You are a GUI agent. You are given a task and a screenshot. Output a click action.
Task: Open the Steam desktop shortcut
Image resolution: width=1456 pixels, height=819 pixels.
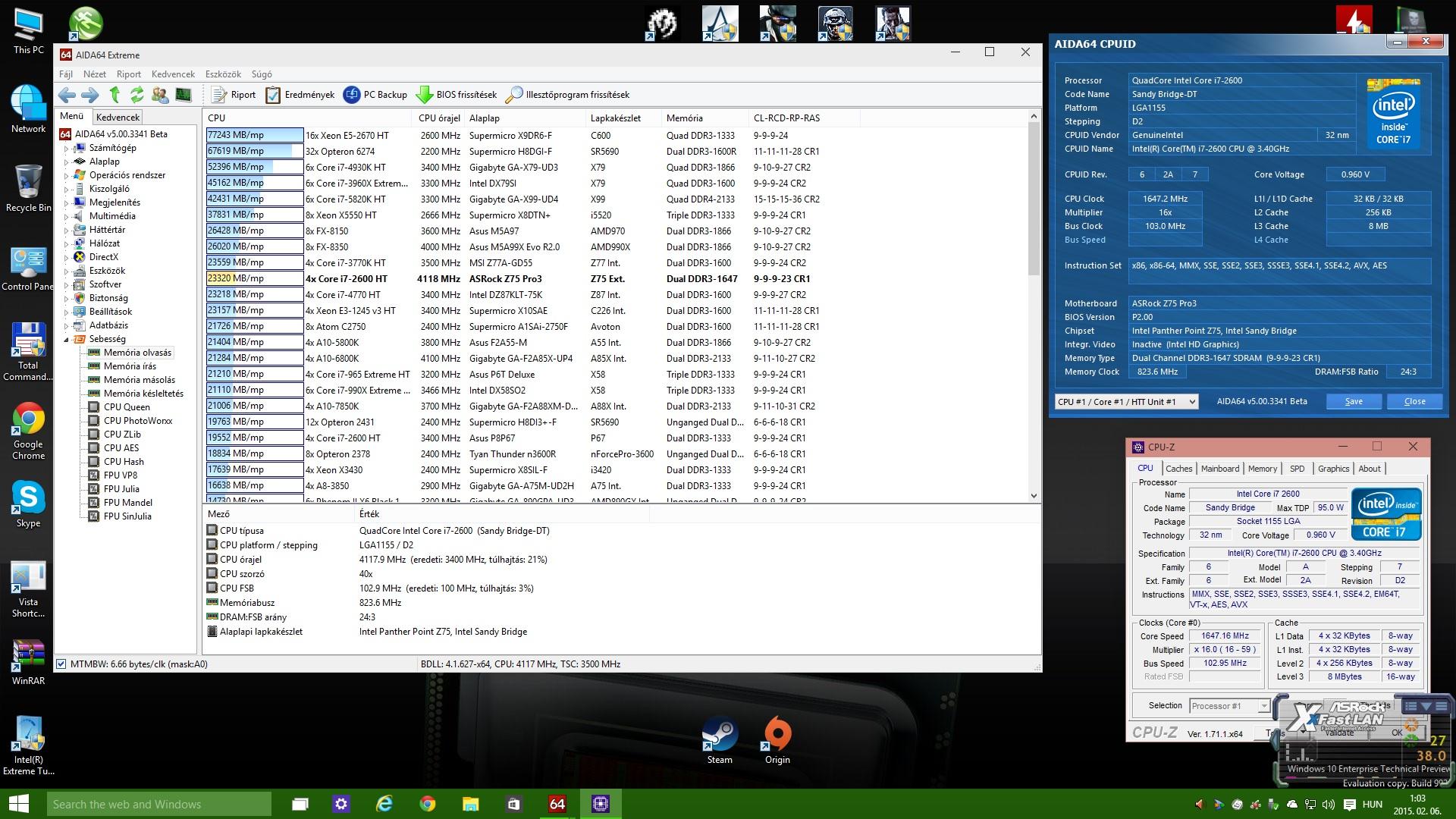click(x=720, y=741)
